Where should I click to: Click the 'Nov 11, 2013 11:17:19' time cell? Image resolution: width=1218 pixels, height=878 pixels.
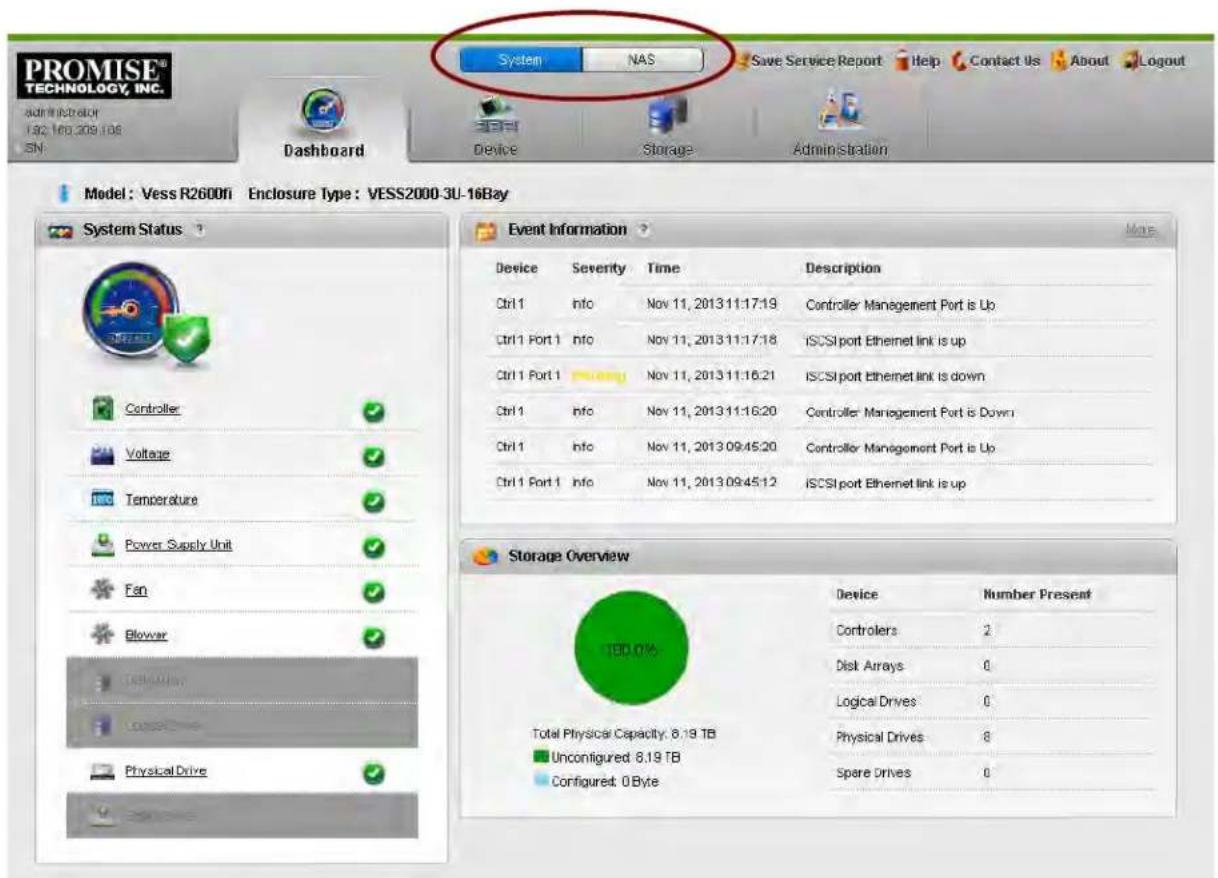click(712, 304)
